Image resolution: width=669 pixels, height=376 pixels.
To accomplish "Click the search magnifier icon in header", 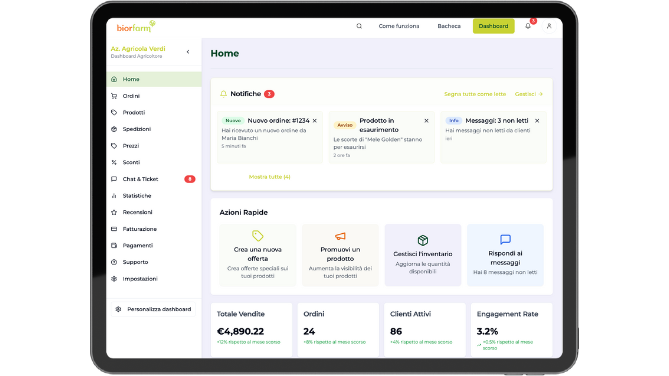I will click(359, 26).
